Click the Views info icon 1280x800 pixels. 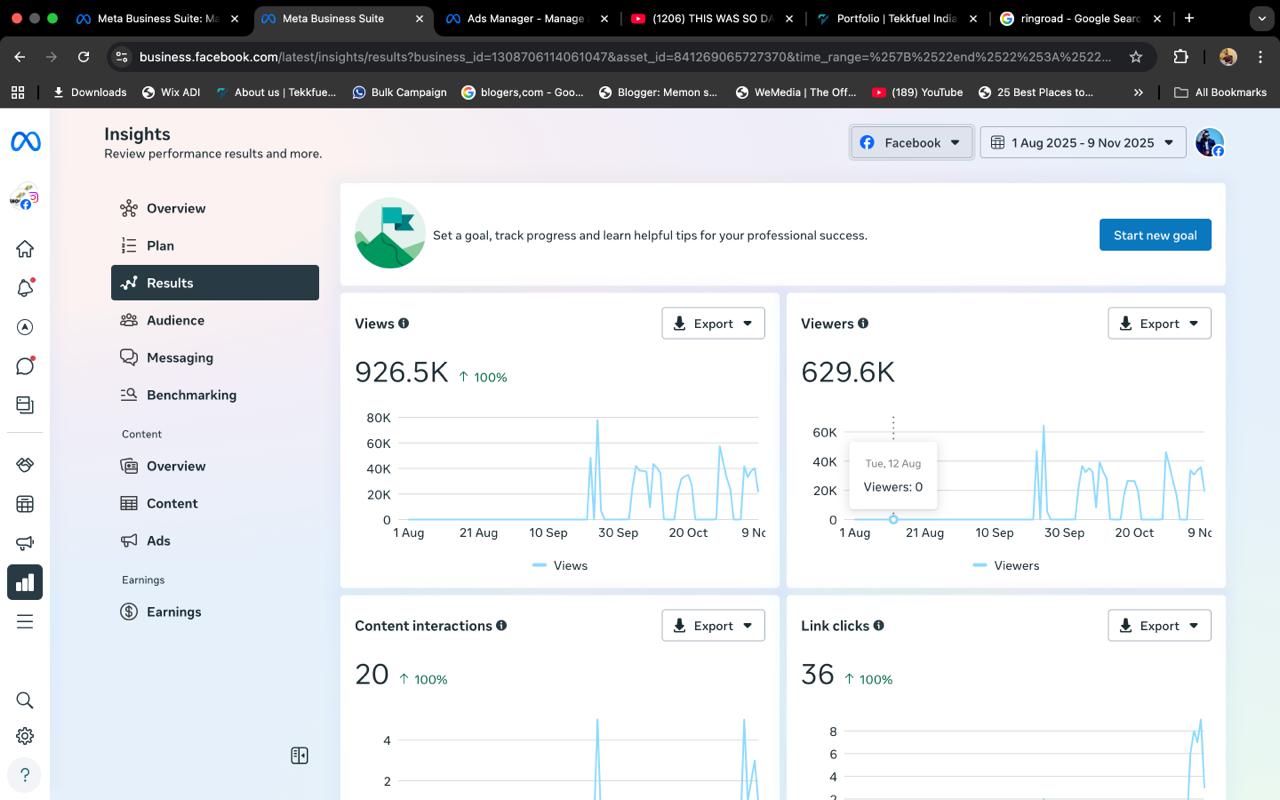pos(404,323)
